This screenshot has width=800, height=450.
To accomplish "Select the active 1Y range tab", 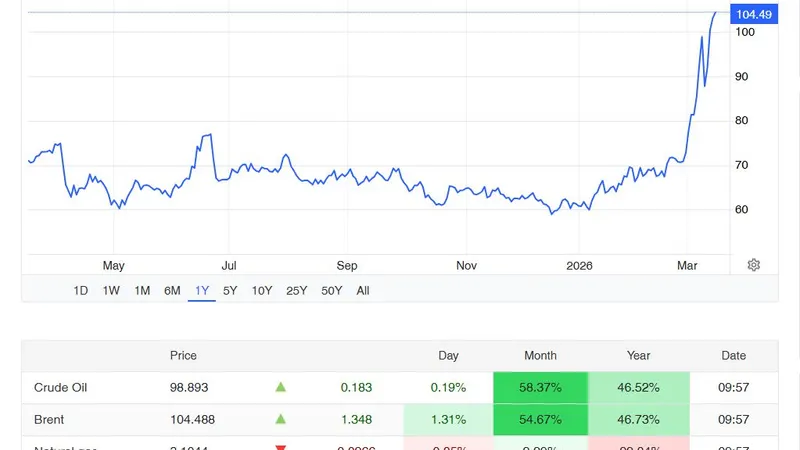I will click(x=202, y=291).
